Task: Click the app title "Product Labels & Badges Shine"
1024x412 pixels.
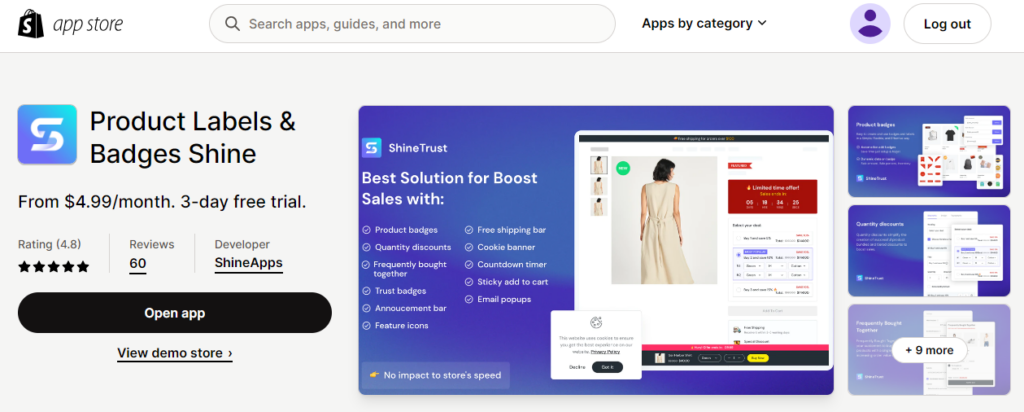Action: pos(193,138)
